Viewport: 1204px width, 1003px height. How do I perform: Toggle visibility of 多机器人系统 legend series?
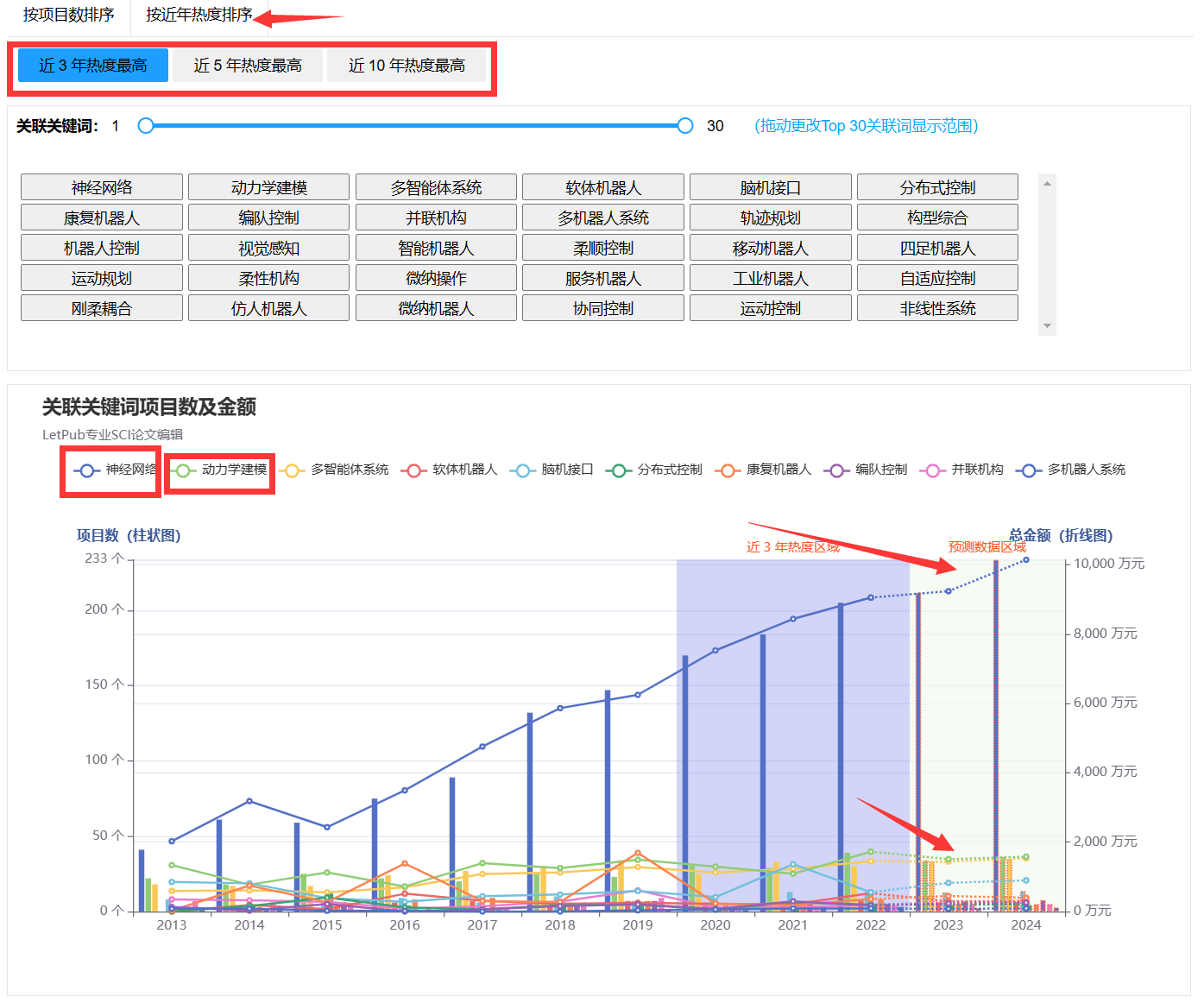pyautogui.click(x=1028, y=470)
